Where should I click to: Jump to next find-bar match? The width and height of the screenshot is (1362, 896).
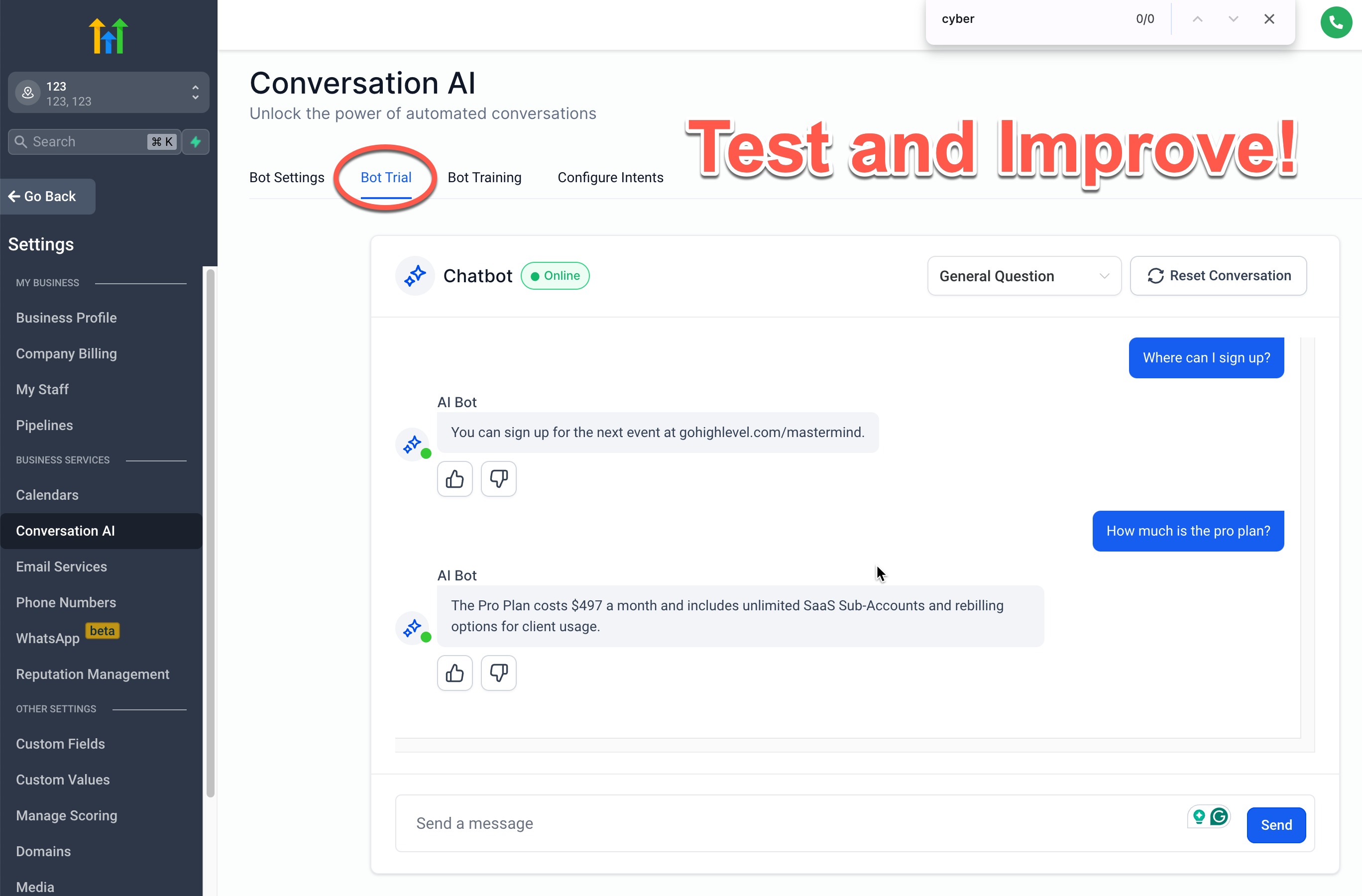(1233, 19)
